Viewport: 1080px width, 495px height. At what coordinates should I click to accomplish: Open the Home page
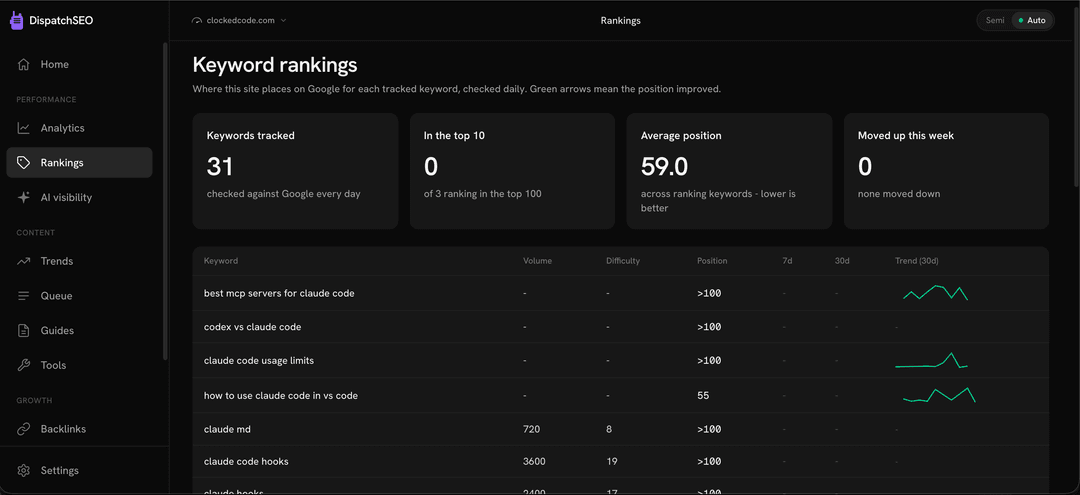pyautogui.click(x=54, y=65)
